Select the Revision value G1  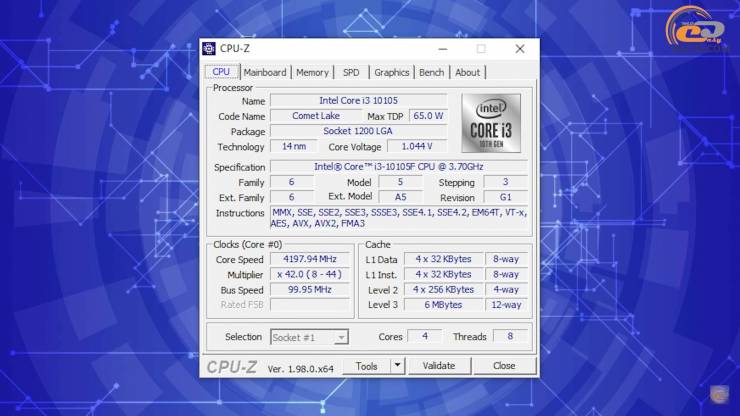click(x=505, y=197)
